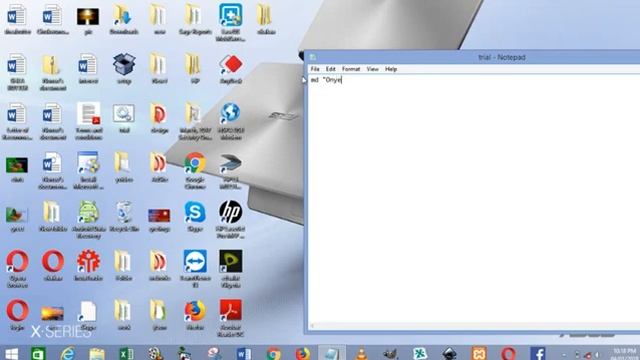Open Notepad View menu
This screenshot has width=640, height=360.
click(x=372, y=69)
